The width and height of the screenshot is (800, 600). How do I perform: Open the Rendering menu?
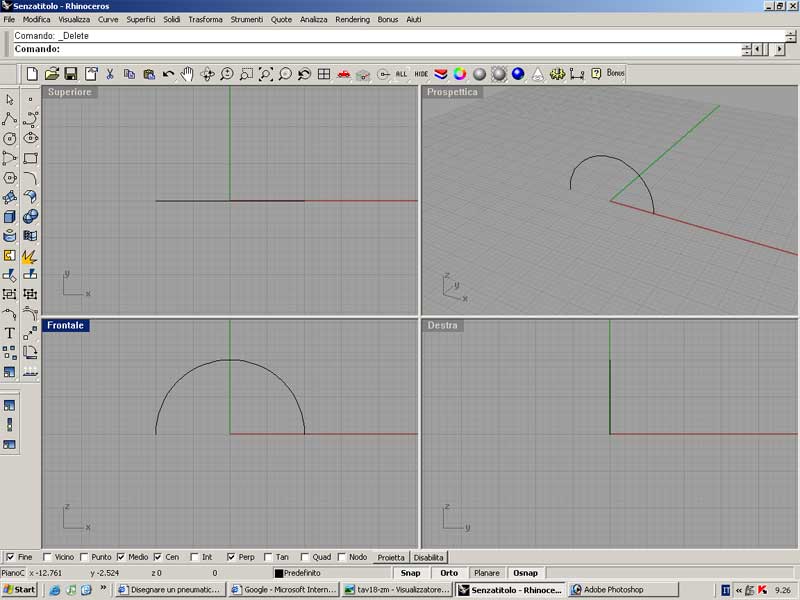352,19
